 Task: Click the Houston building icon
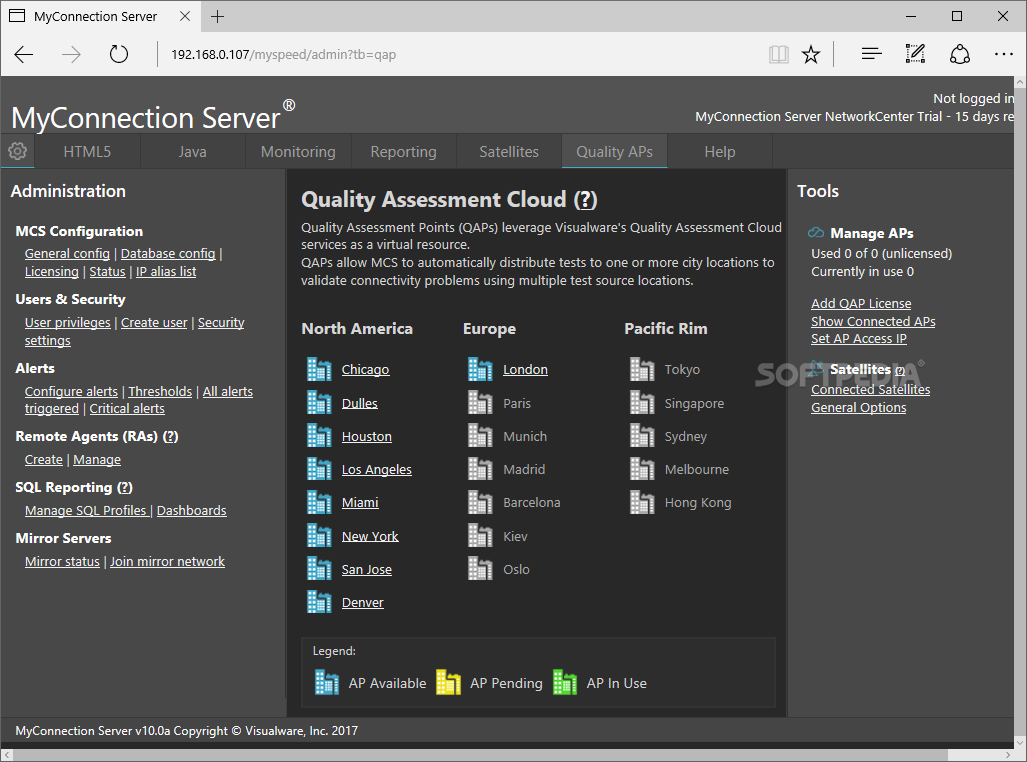(x=319, y=435)
